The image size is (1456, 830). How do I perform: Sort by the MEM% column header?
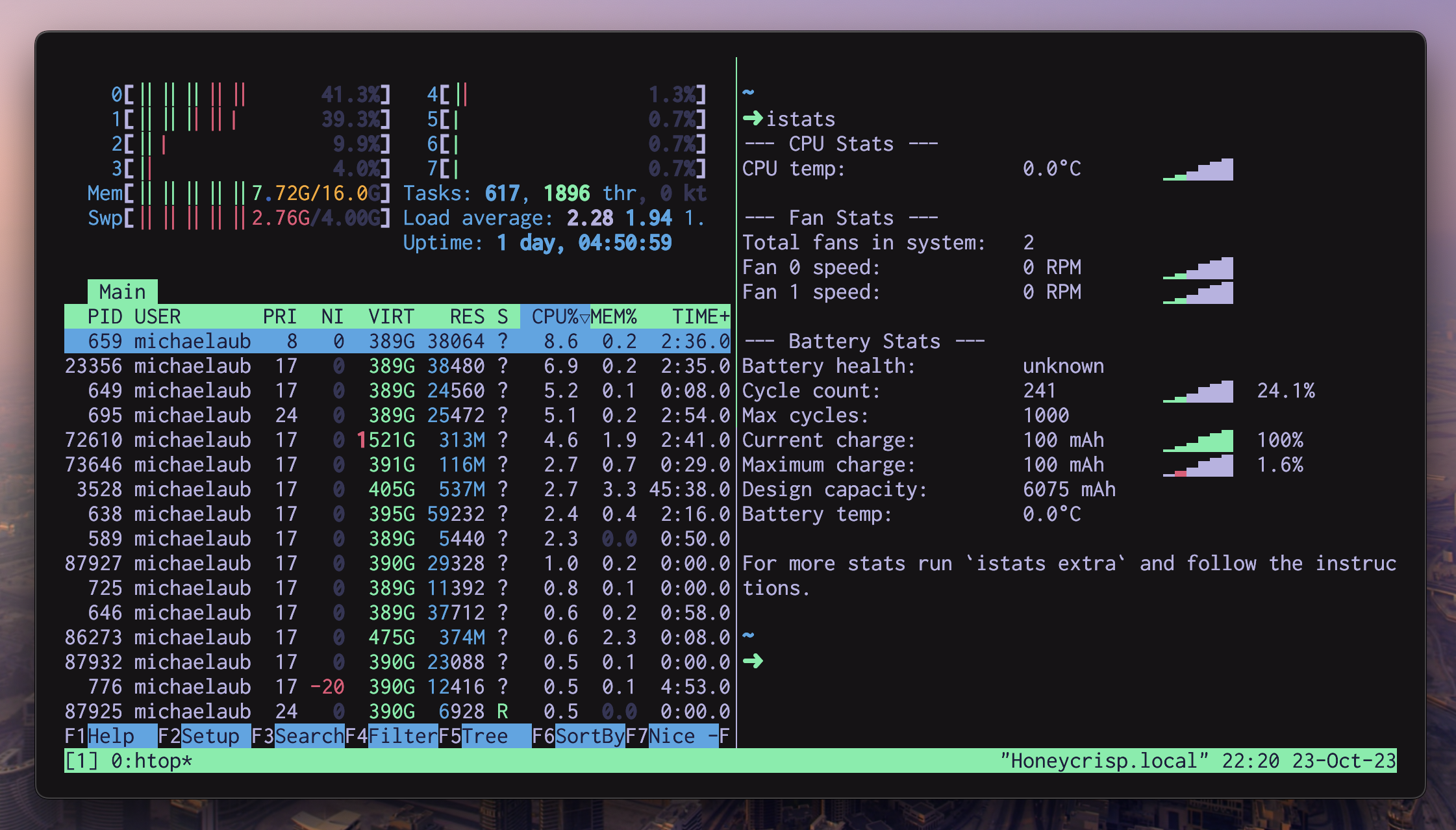tap(614, 316)
